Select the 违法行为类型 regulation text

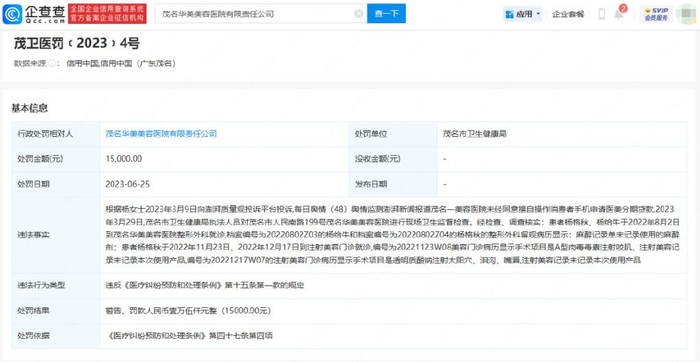(x=204, y=285)
